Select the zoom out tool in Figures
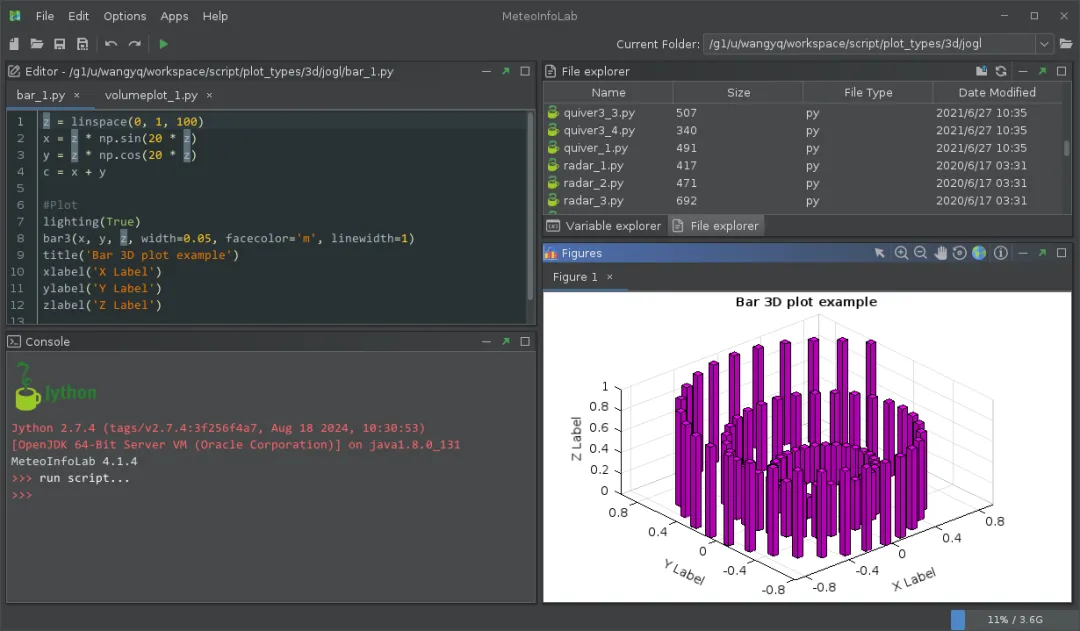 920,253
